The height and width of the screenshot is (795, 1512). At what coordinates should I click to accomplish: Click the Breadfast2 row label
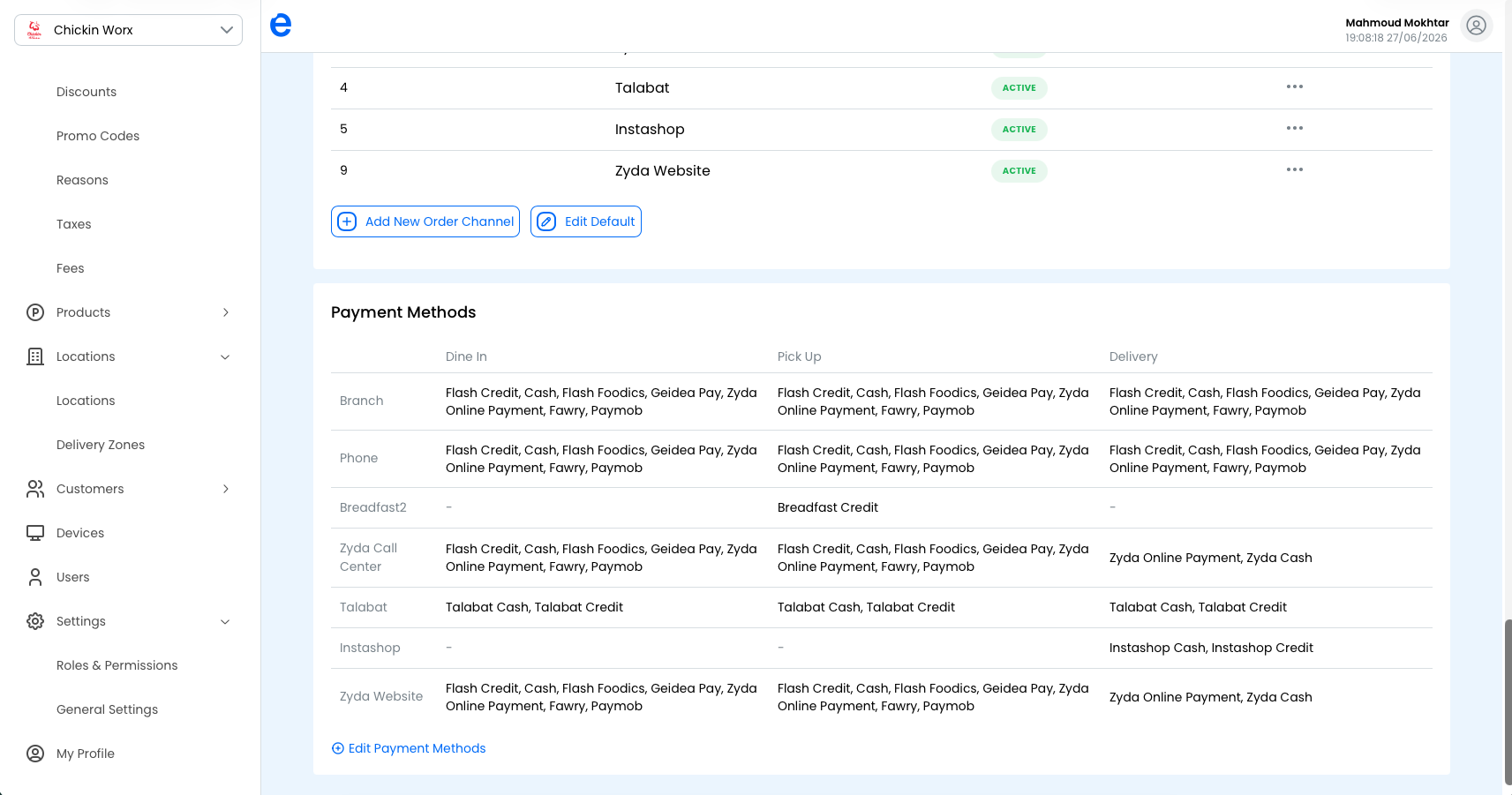pyautogui.click(x=373, y=507)
